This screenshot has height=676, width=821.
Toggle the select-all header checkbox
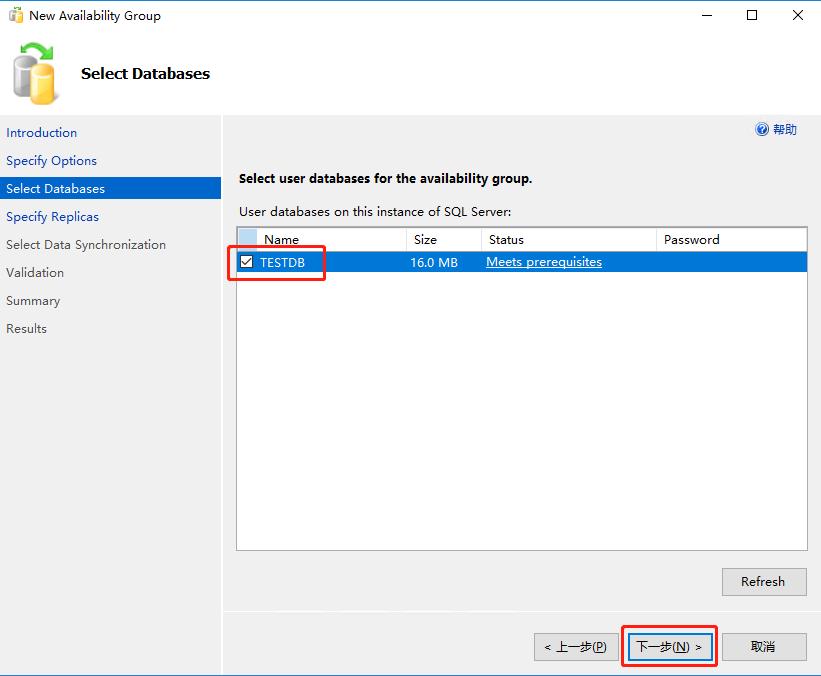pos(247,240)
